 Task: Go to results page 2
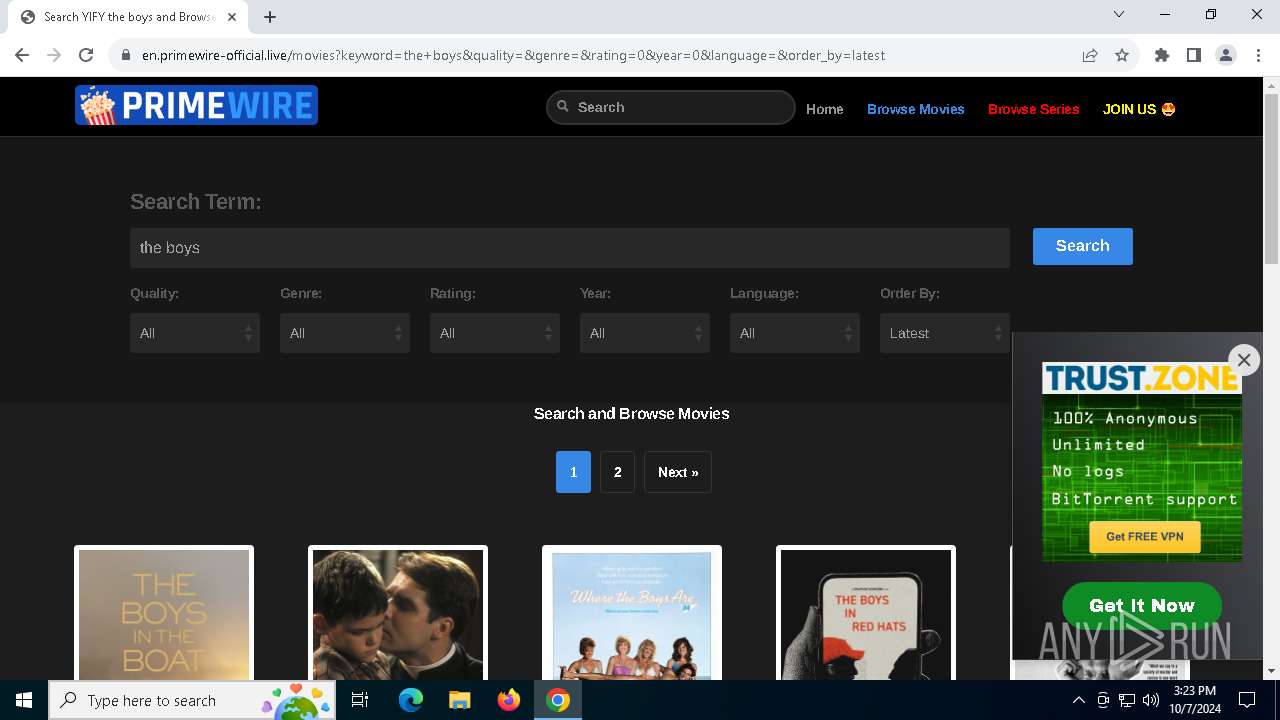617,472
